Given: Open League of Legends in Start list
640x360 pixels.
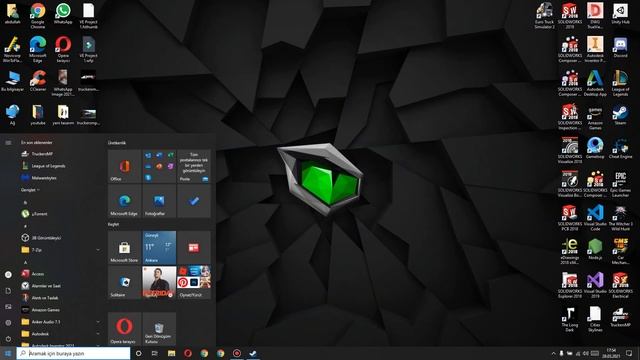Looking at the screenshot, I should point(60,166).
